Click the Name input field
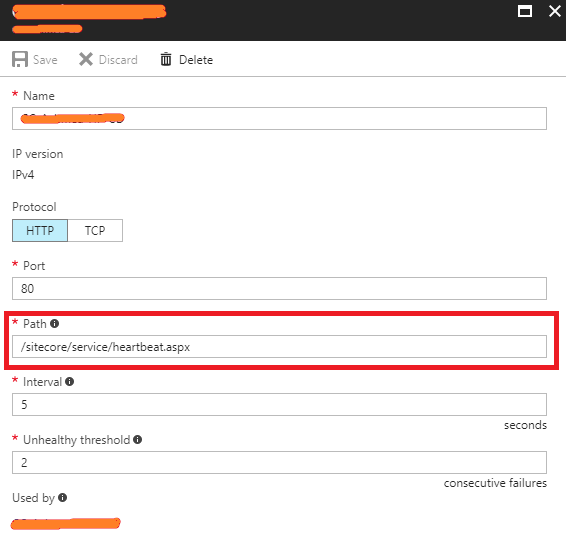 point(279,118)
